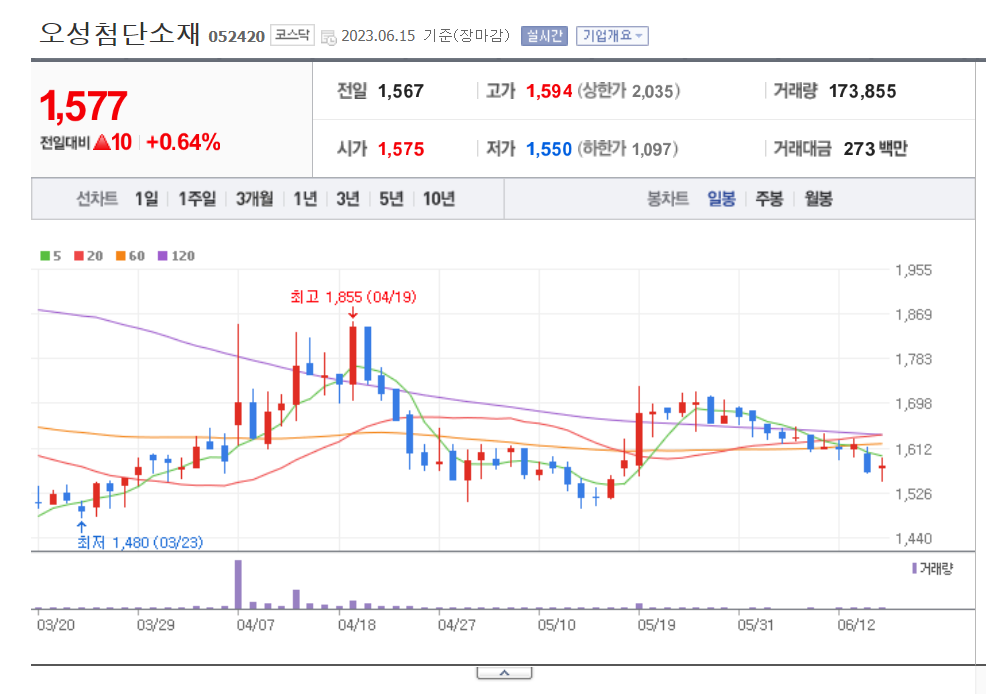Click the 거래량 value 173,855
Viewport: 986px width, 694px height.
pos(862,91)
